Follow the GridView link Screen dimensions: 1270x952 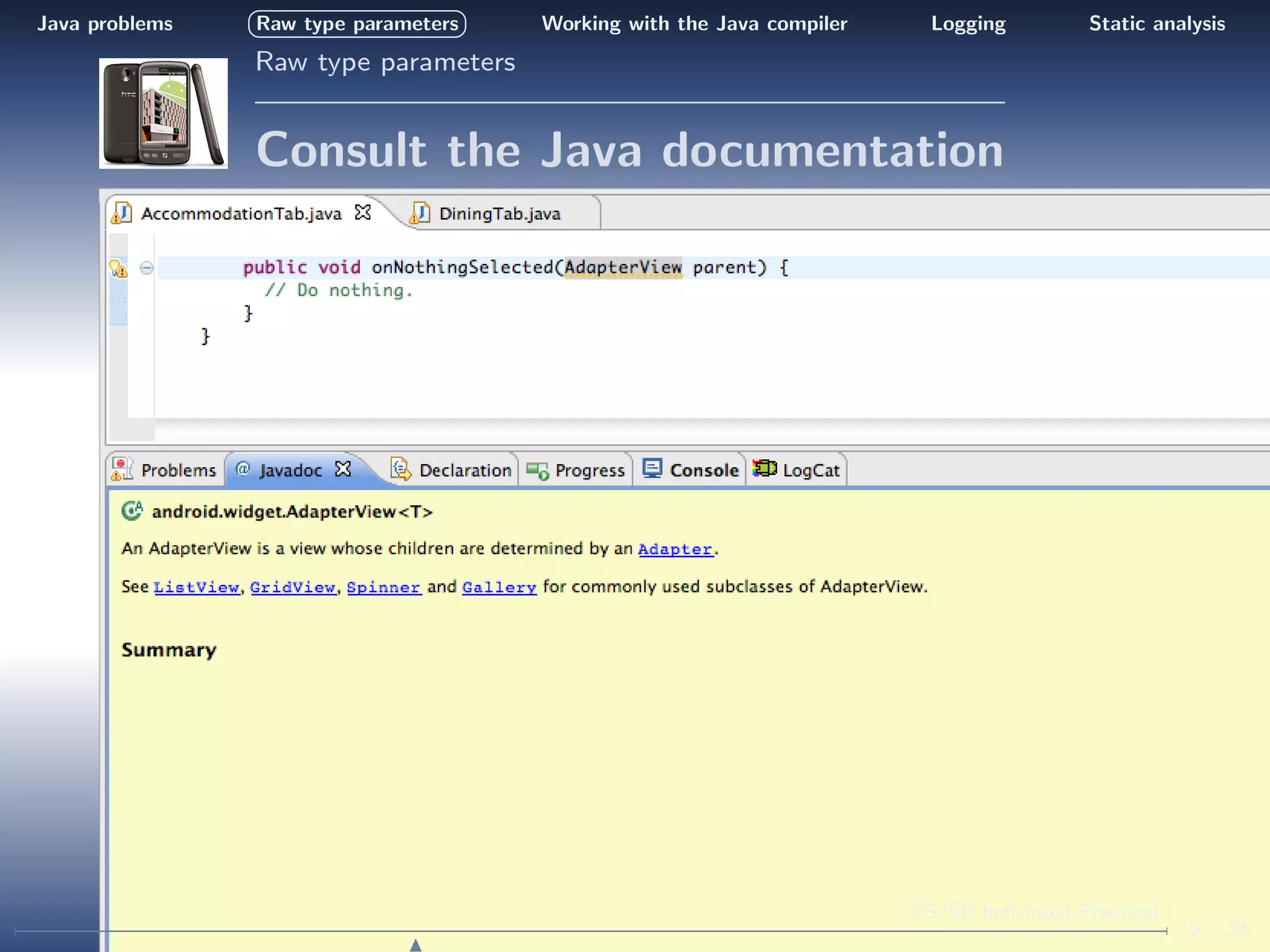(x=293, y=587)
